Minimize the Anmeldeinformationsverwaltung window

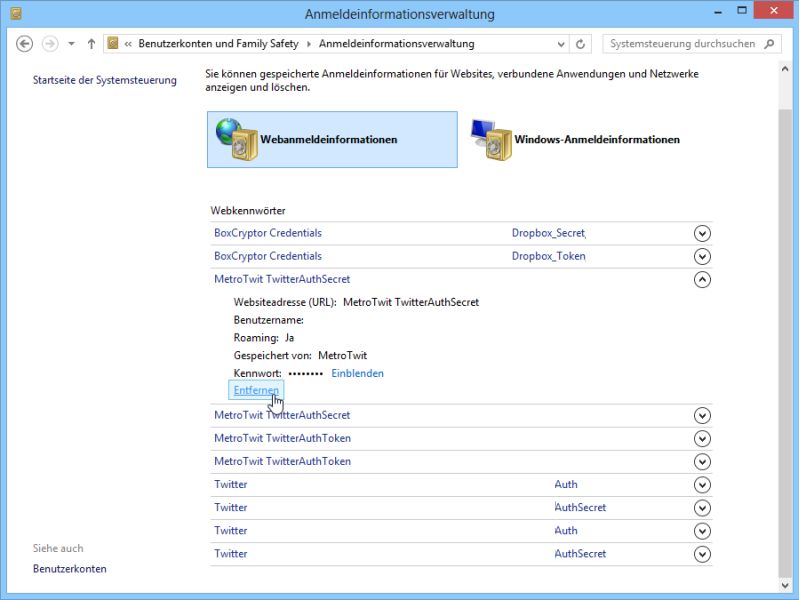tap(718, 11)
